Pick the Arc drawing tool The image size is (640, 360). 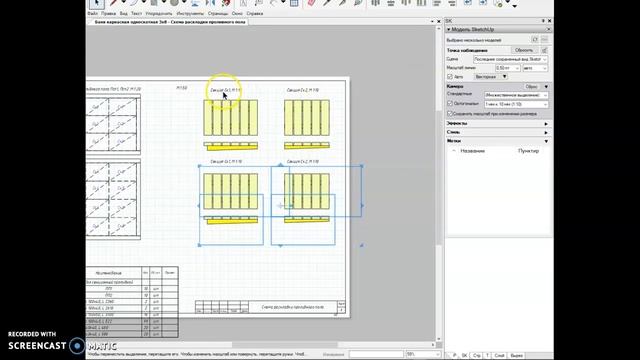(x=134, y=3)
